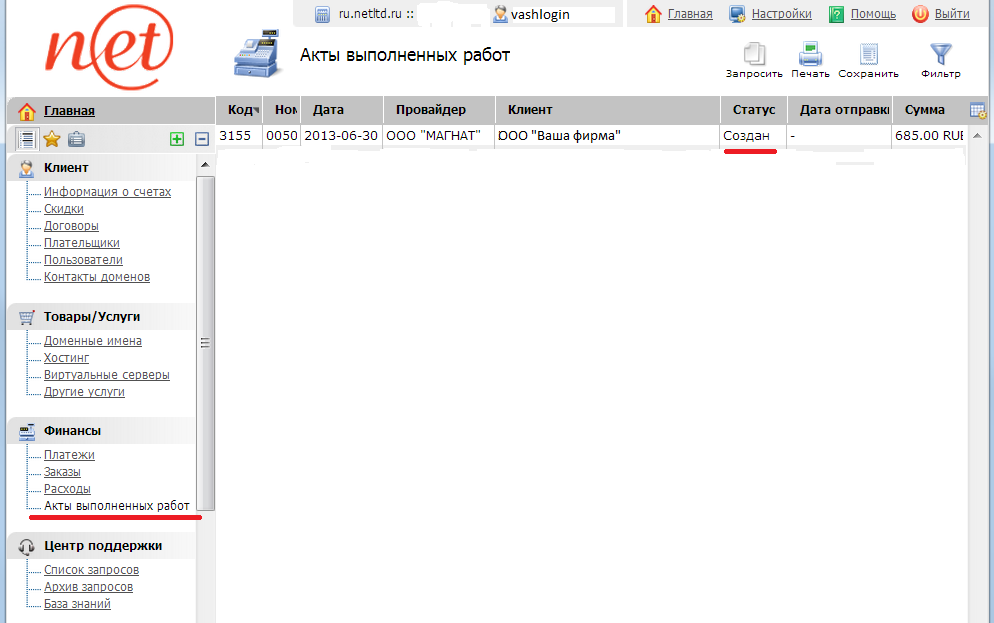
Task: Open Акты выполненных работ menu item
Action: 116,506
